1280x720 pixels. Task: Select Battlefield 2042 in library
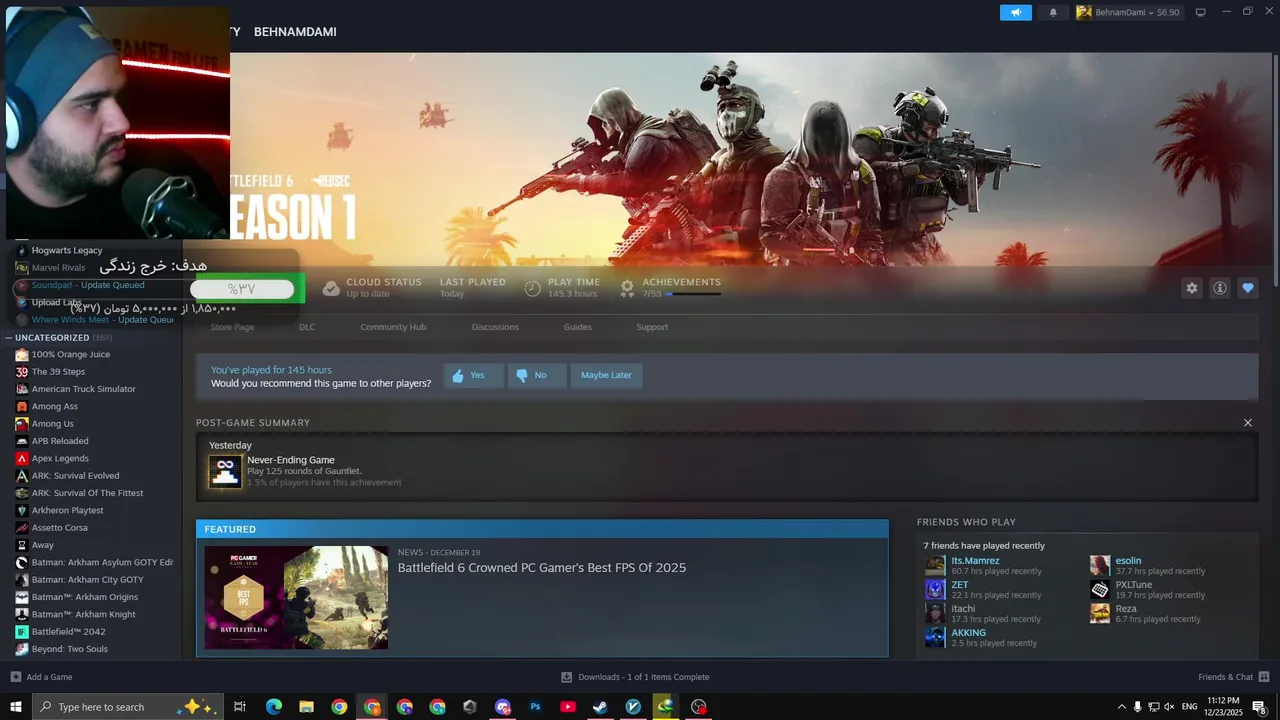[68, 632]
